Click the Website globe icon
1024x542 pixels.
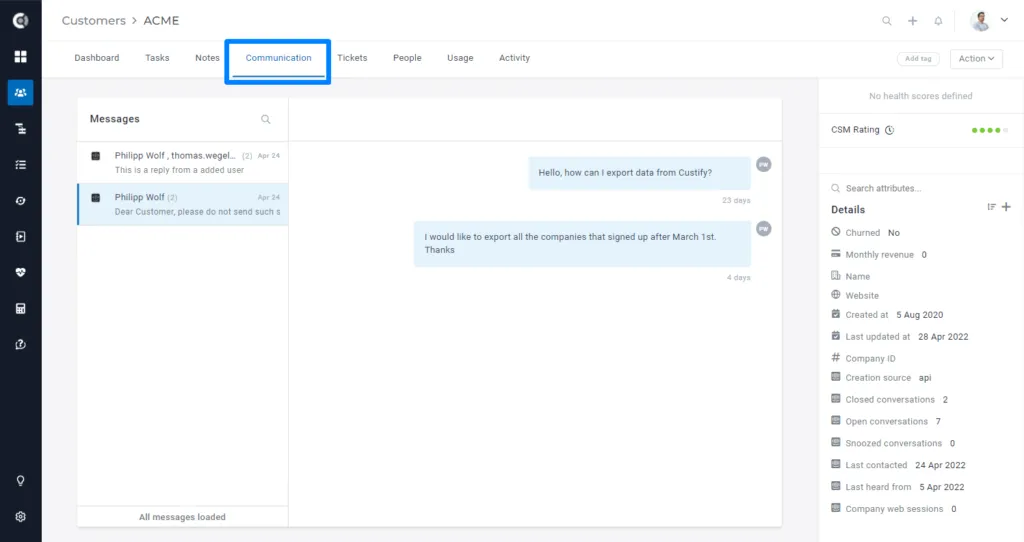(836, 295)
